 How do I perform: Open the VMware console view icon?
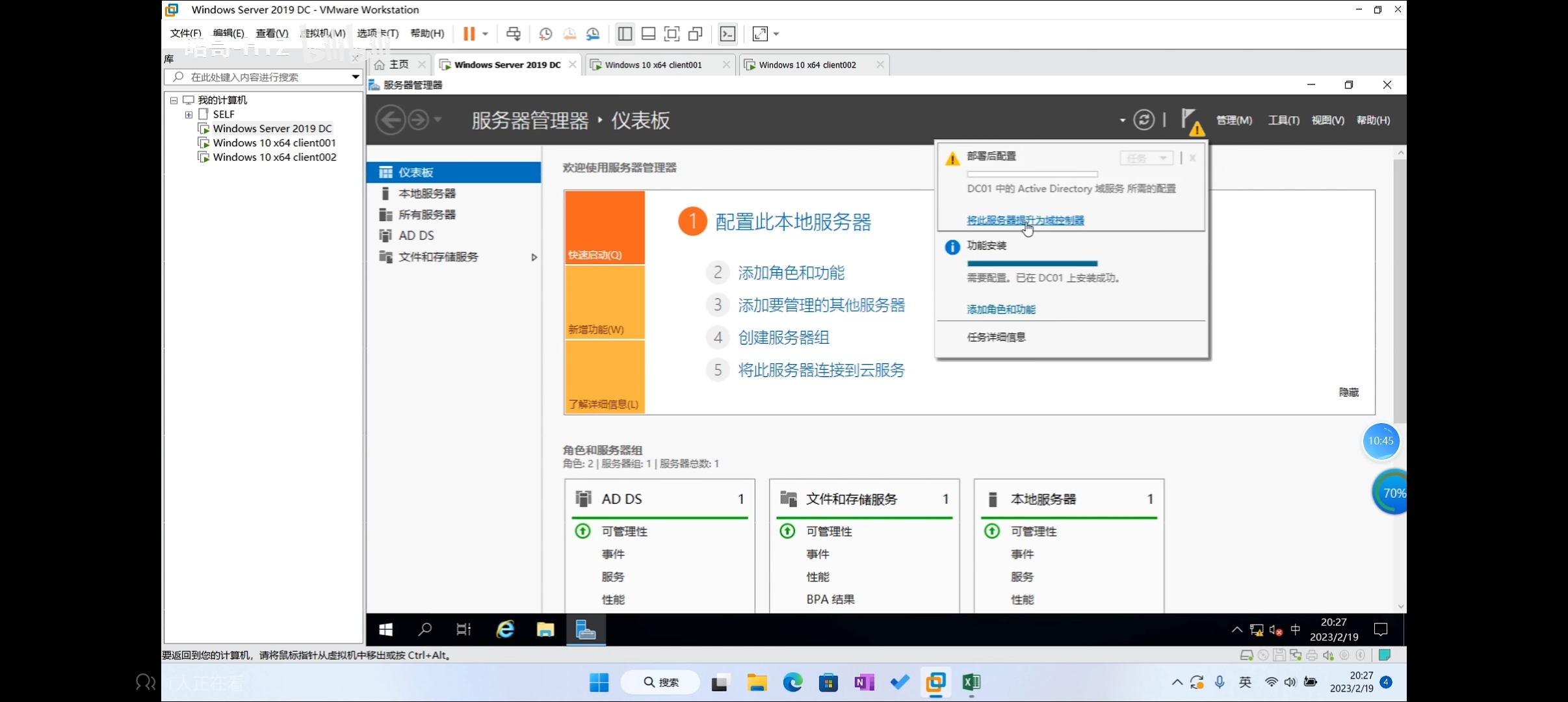[727, 34]
